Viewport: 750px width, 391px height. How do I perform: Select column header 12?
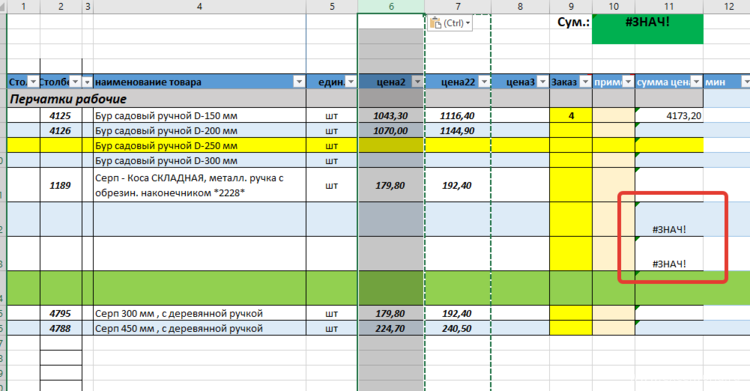[x=727, y=6]
